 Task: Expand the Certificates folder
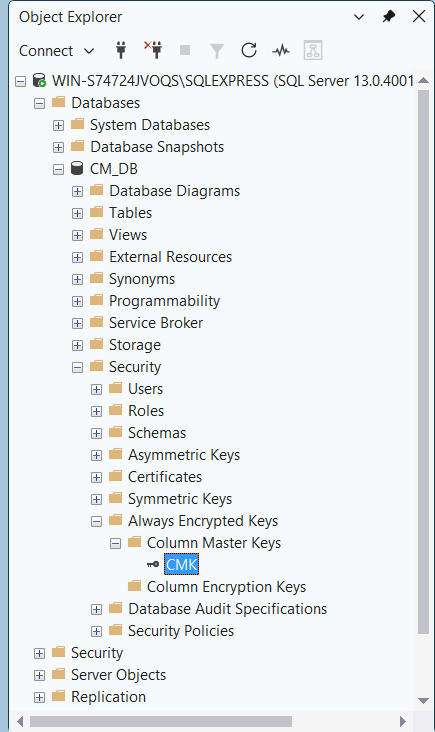coord(96,478)
